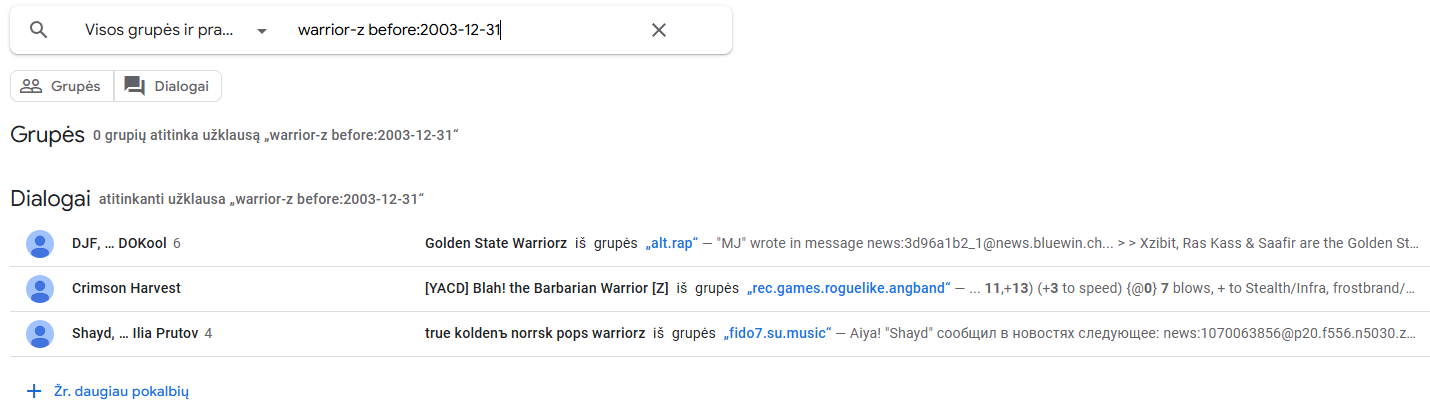The height and width of the screenshot is (409, 1430).
Task: Select the Grupės filter tab
Action: [x=62, y=86]
